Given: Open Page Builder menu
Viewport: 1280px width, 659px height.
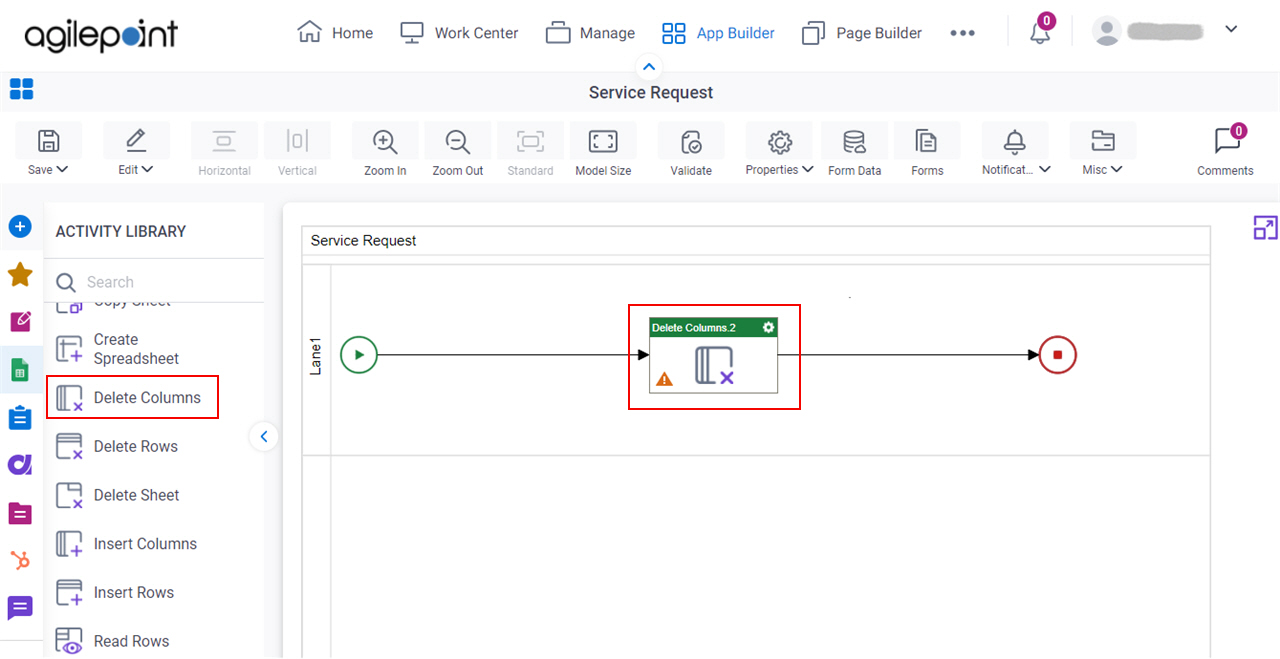Looking at the screenshot, I should point(860,33).
